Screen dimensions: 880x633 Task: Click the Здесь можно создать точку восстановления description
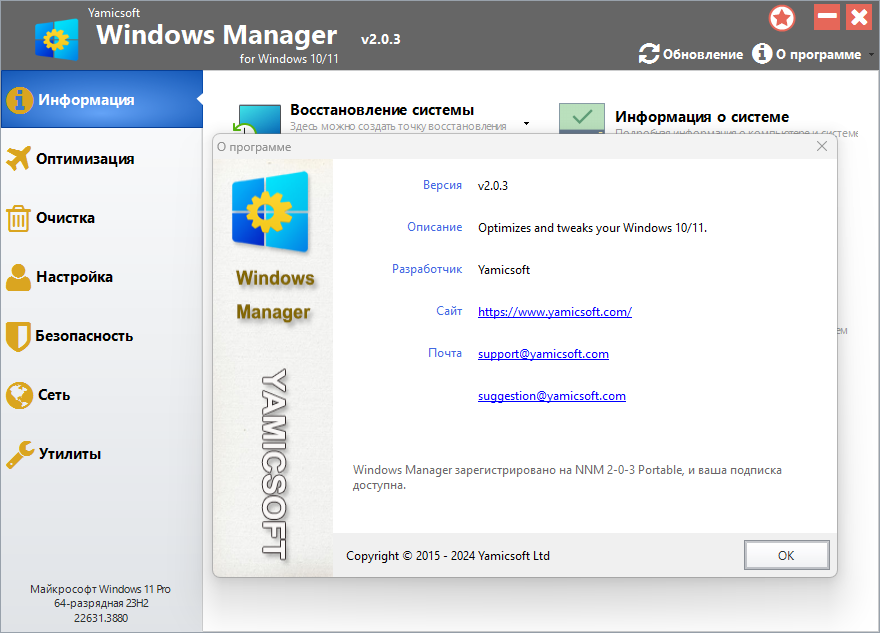click(398, 126)
